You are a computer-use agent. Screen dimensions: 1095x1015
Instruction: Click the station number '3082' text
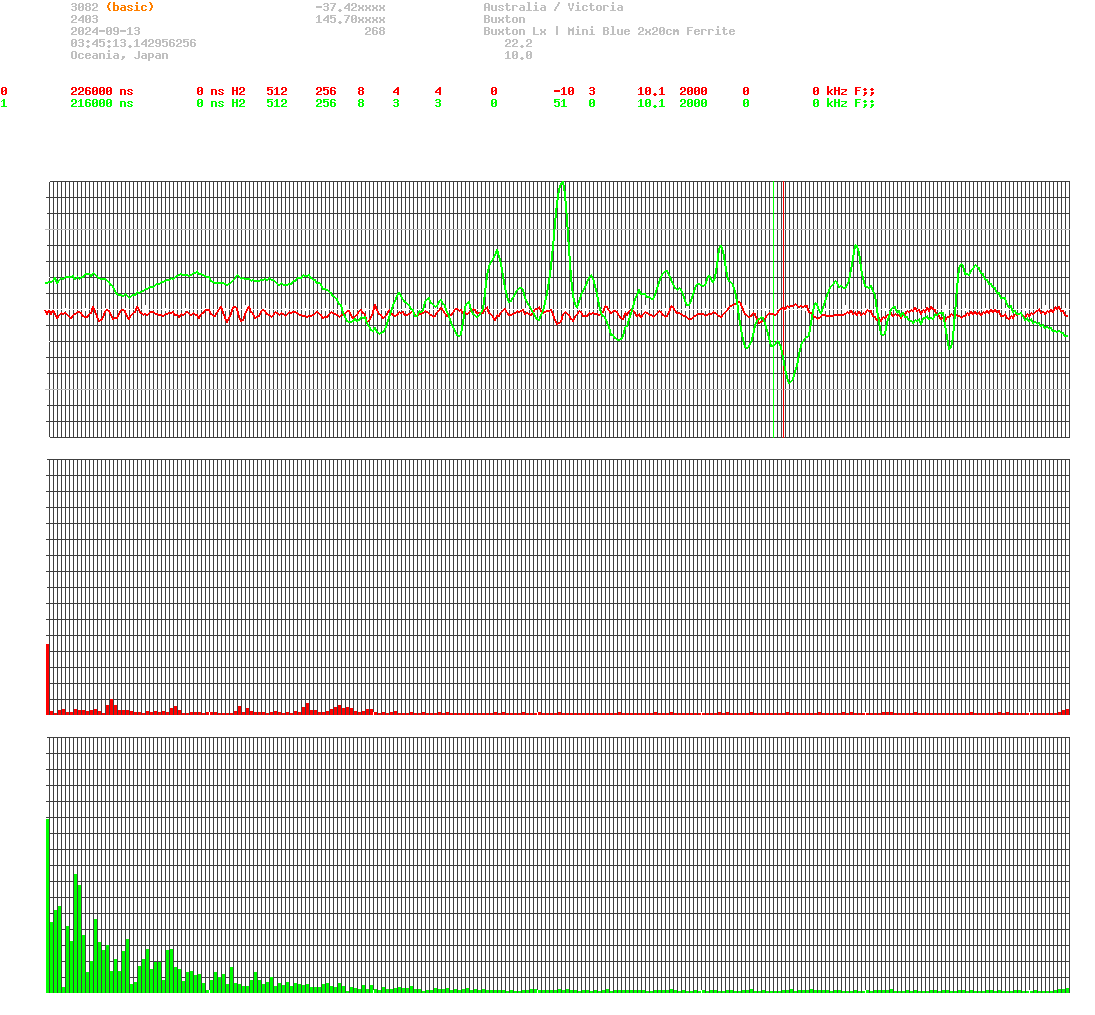pos(84,7)
